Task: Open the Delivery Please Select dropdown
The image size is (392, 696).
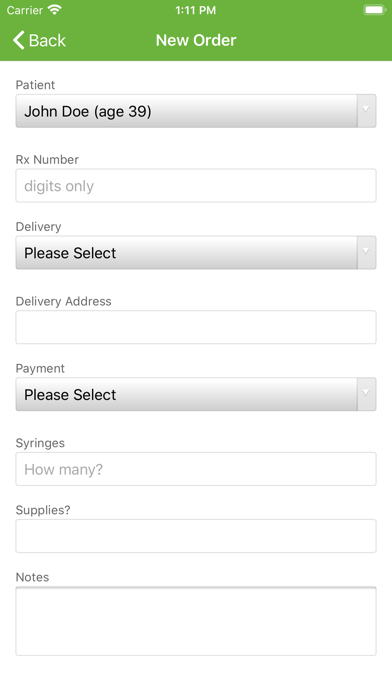Action: pyautogui.click(x=196, y=253)
